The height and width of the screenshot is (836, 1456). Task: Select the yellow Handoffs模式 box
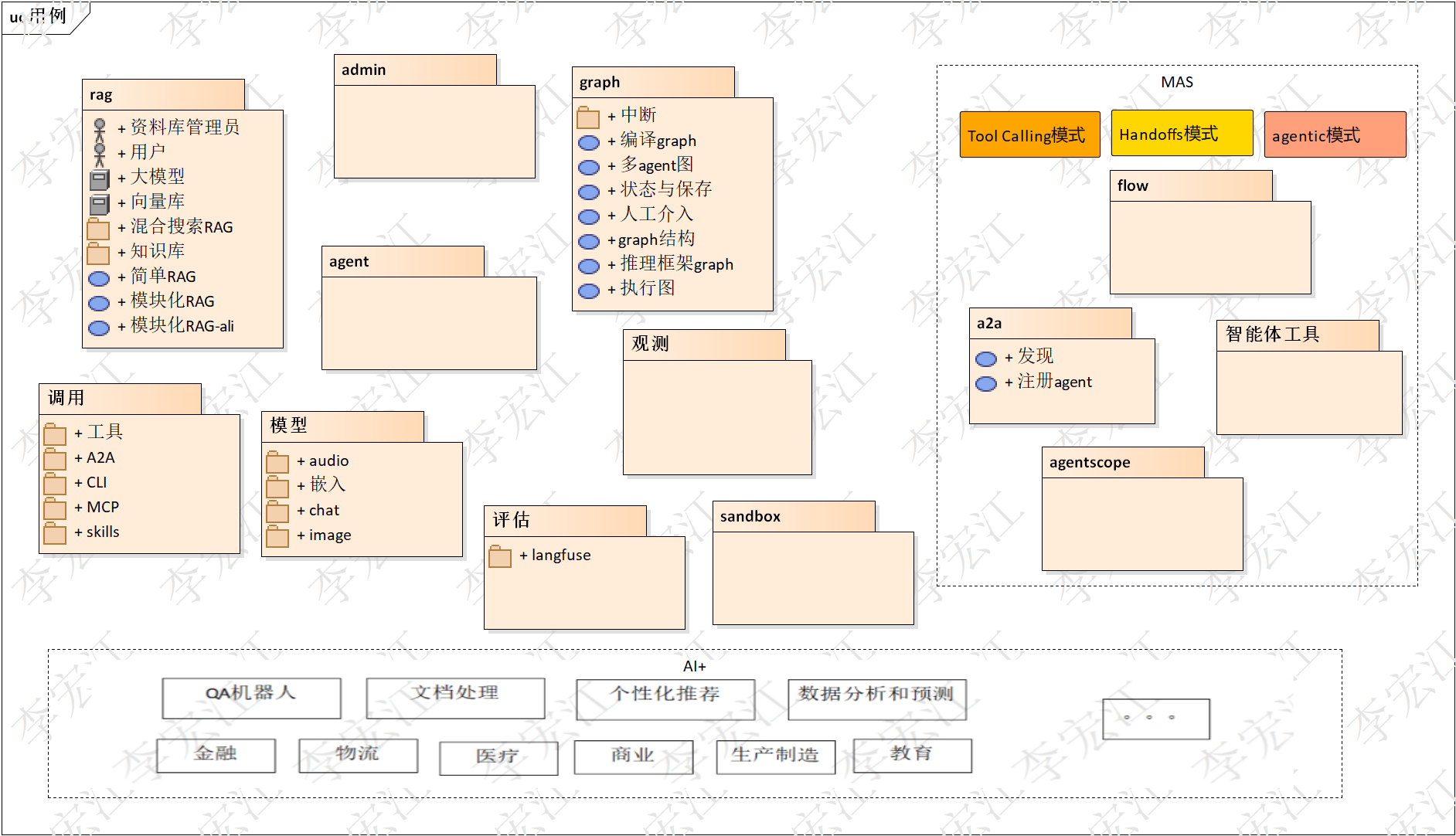pyautogui.click(x=1182, y=133)
